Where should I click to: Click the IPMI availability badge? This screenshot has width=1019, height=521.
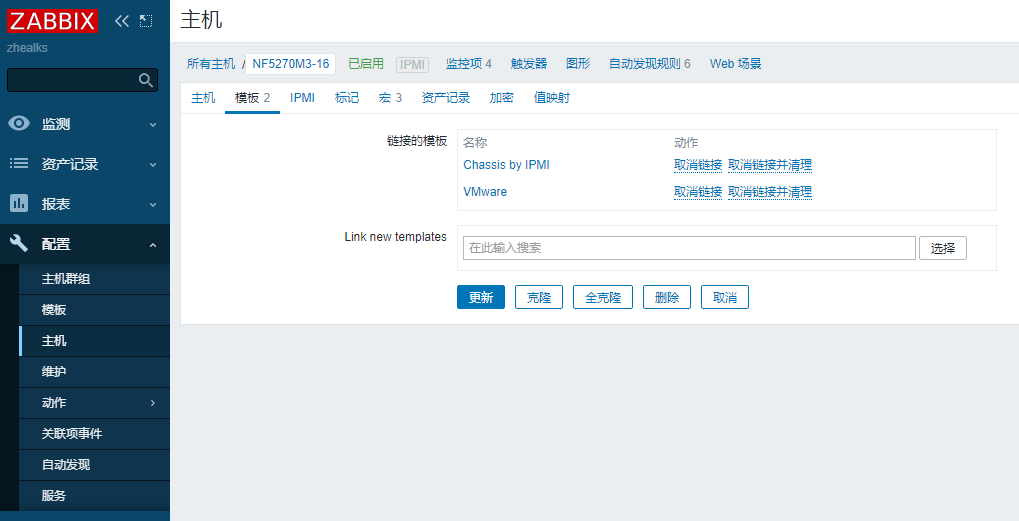(412, 64)
